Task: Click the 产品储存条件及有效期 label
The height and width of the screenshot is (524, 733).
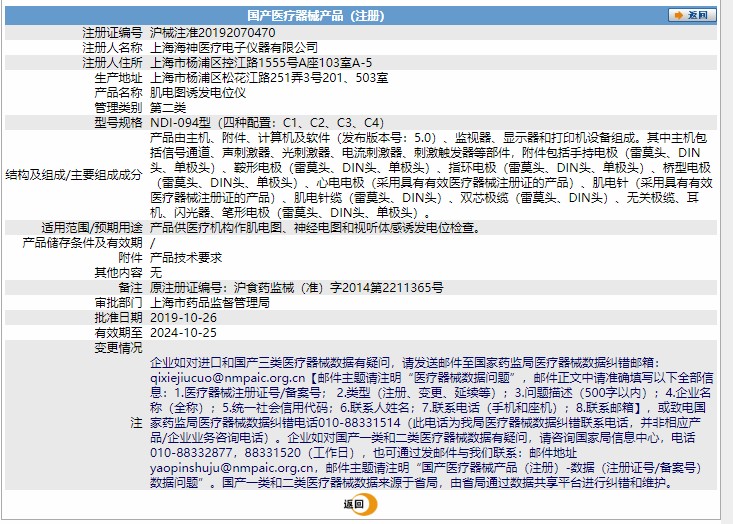Action: tap(82, 243)
